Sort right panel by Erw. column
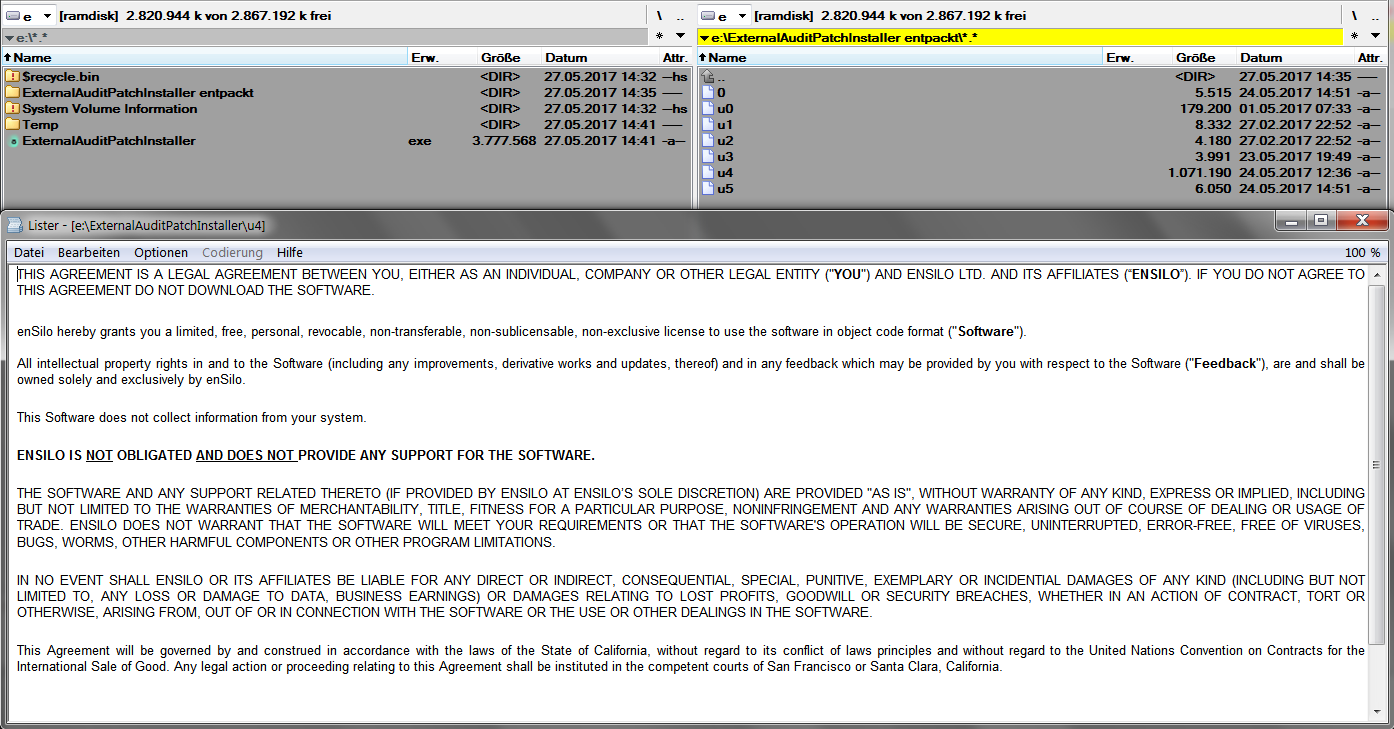 click(1137, 58)
